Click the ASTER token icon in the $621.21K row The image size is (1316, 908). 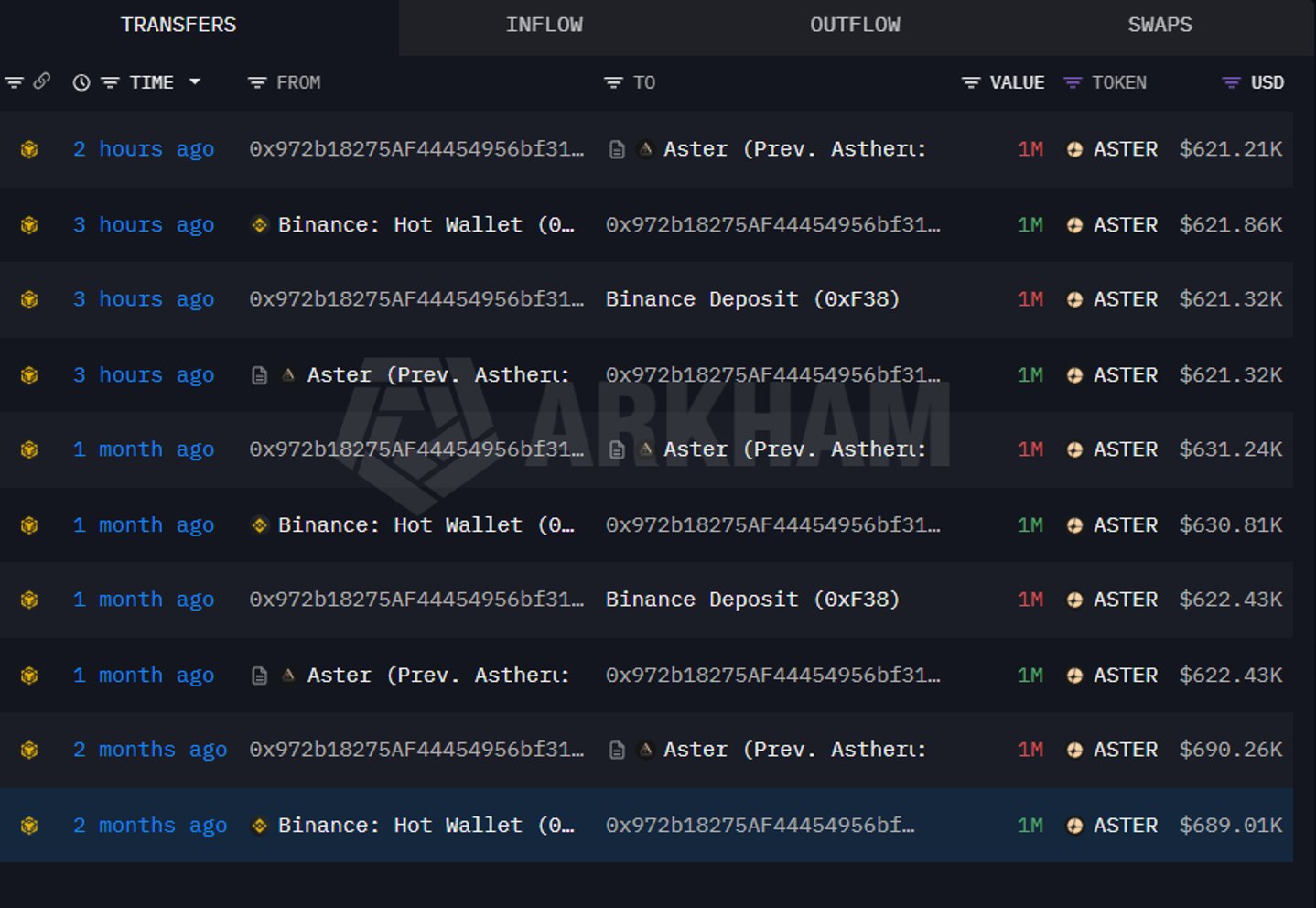click(1074, 149)
